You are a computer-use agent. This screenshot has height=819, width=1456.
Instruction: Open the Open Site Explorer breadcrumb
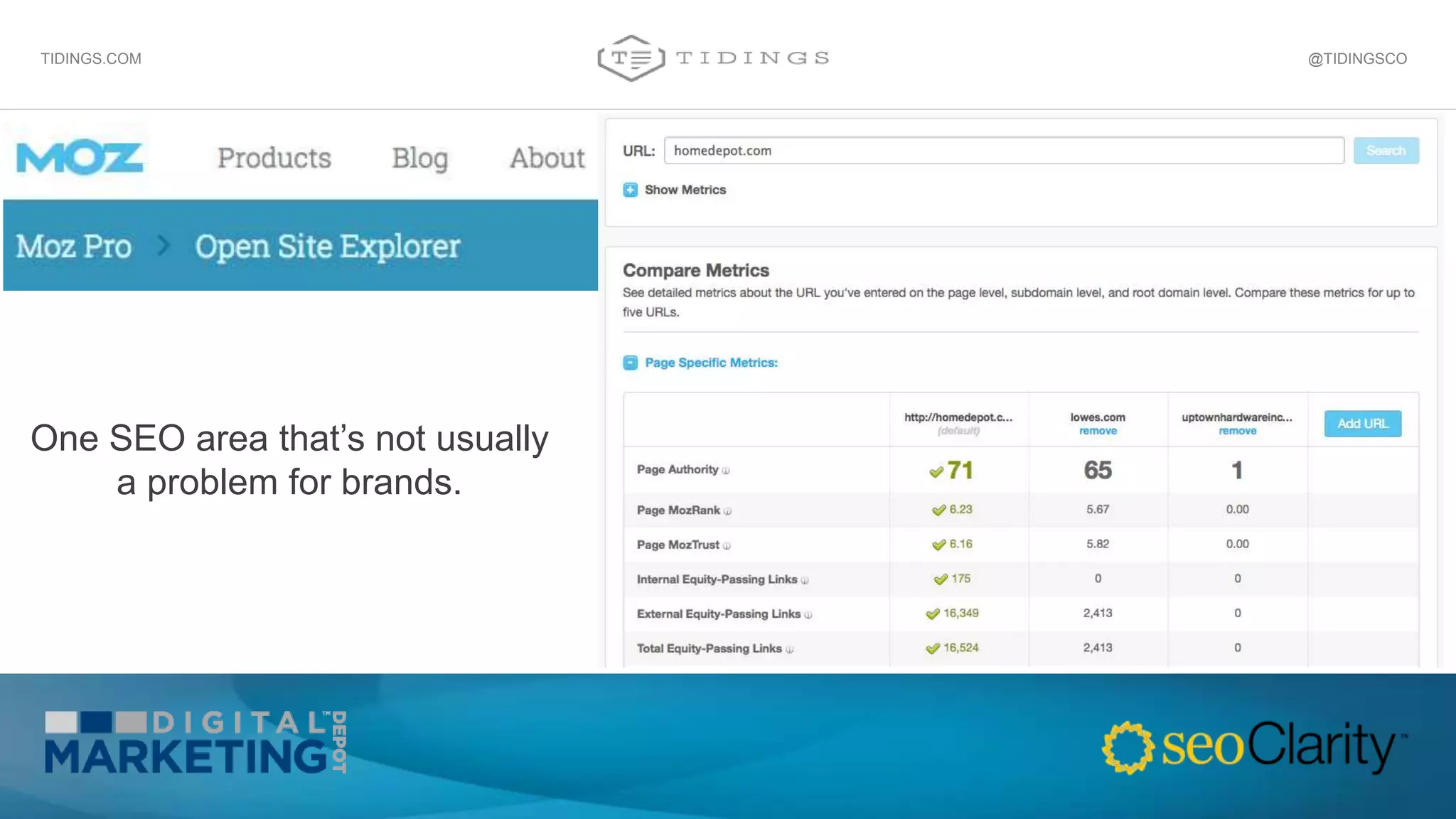pos(328,247)
